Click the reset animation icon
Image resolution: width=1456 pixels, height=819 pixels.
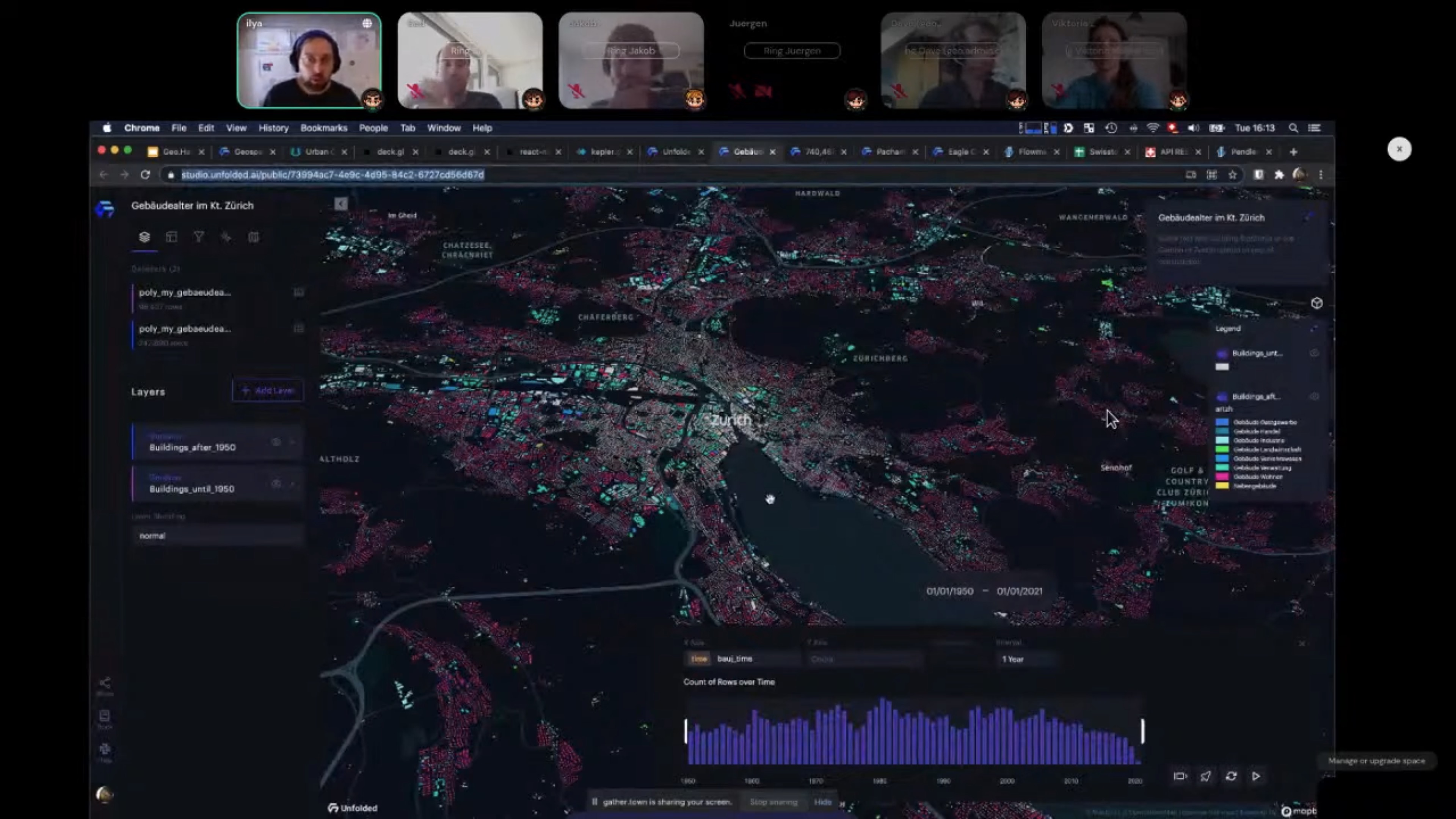(1231, 777)
